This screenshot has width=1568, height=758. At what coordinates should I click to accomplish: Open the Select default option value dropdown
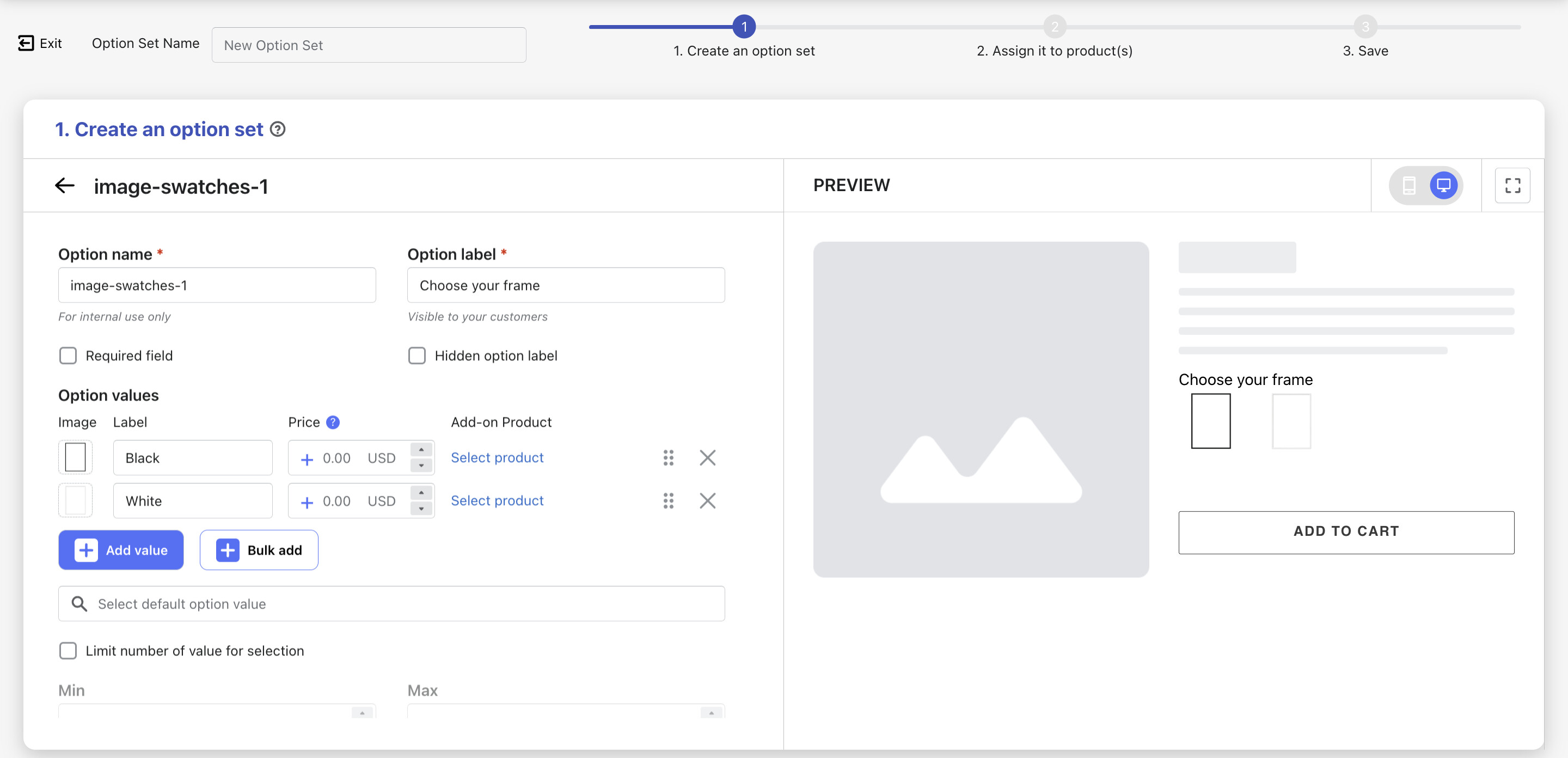(x=391, y=603)
